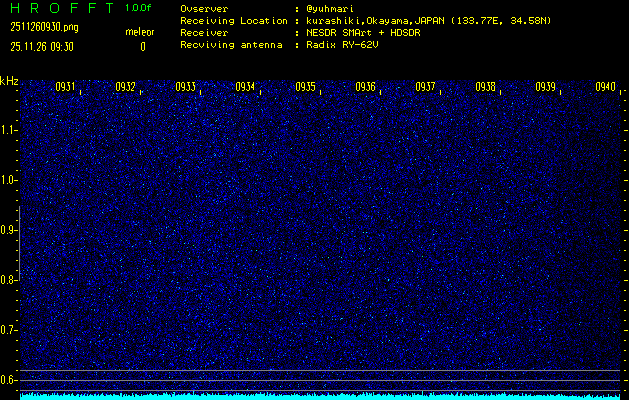Select the 1.00f version label

[x=140, y=8]
